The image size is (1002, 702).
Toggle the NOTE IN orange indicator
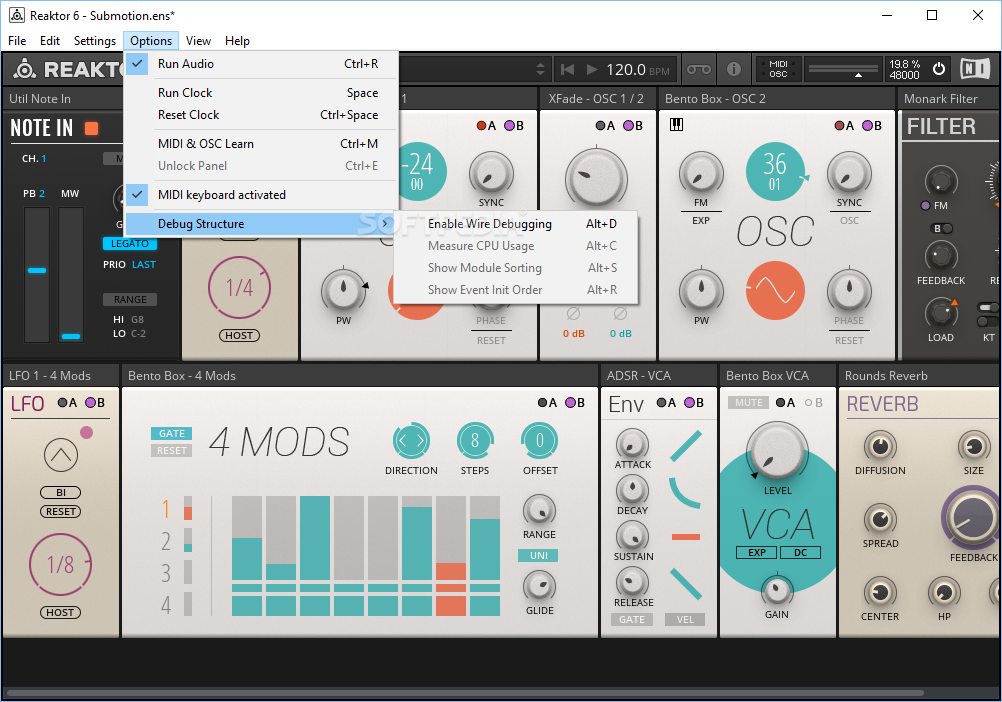click(x=91, y=128)
